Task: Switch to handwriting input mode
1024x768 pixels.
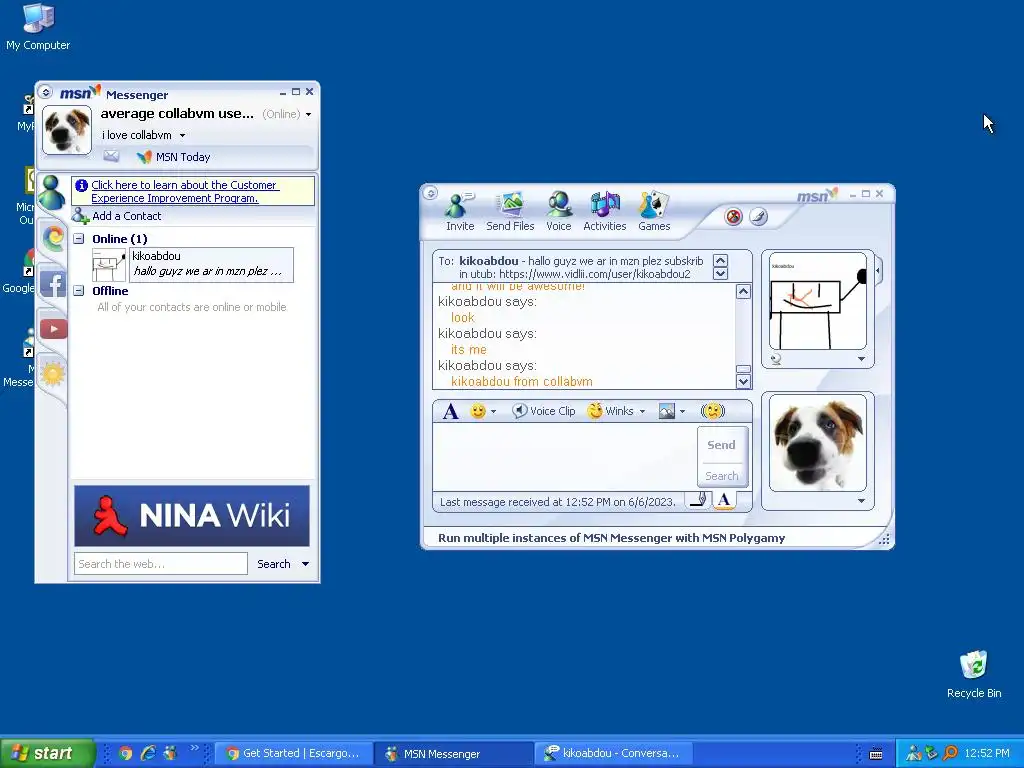Action: click(x=699, y=501)
